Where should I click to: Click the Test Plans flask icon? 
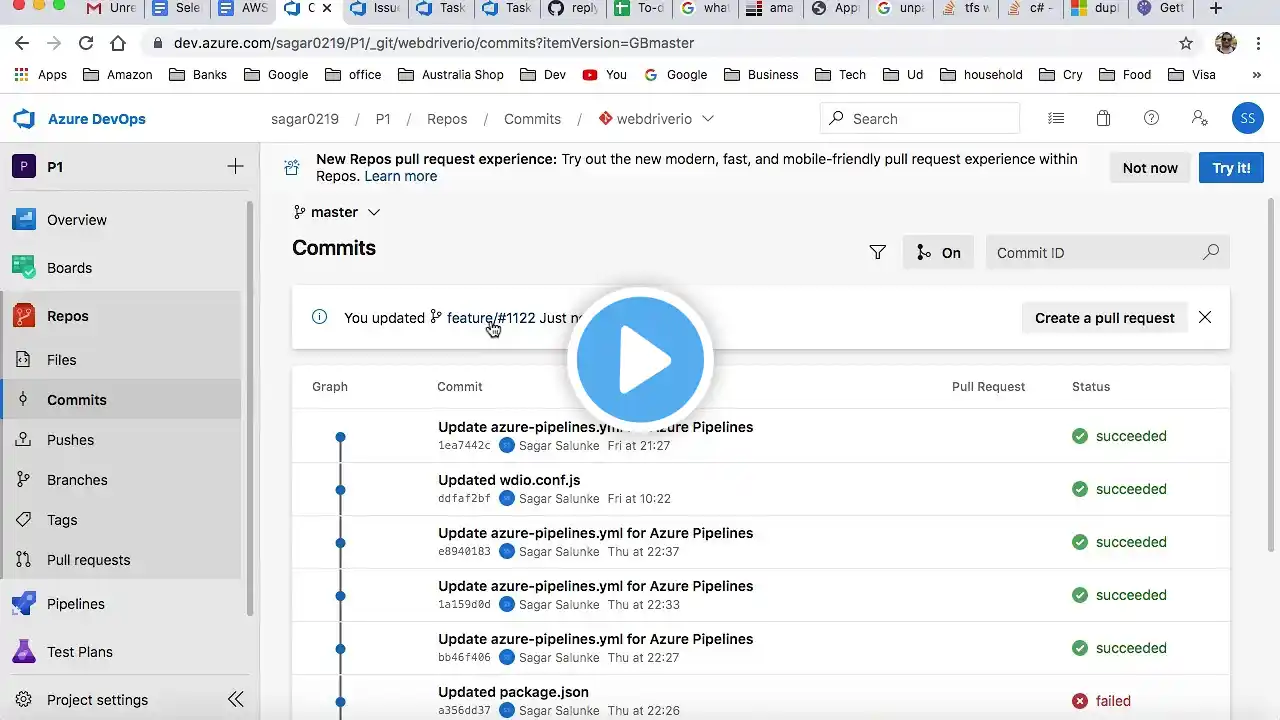point(24,651)
